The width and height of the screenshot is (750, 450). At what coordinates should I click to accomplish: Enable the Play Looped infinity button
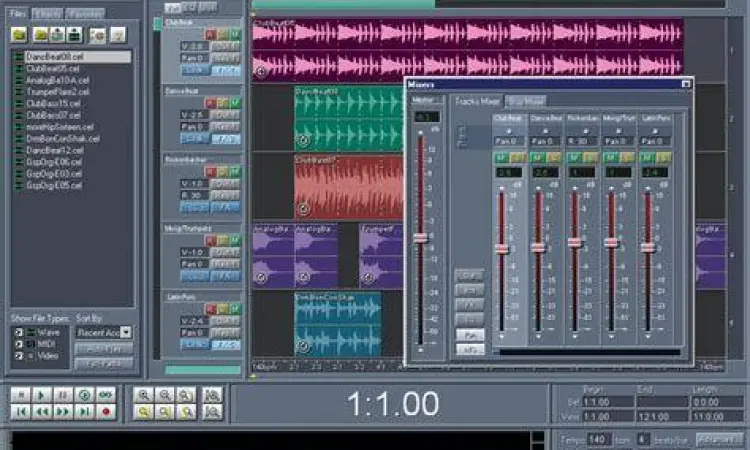coord(106,395)
